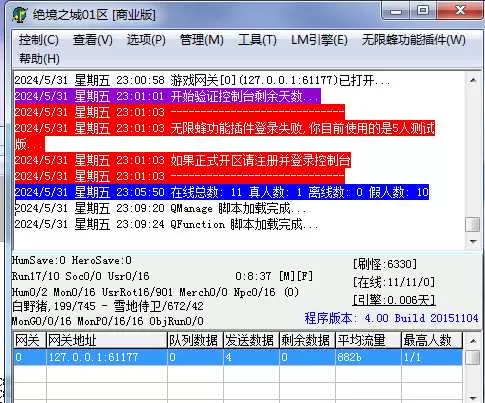Click the Run17/10 Soc0/0 Usr0/16 status text

(x=80, y=276)
